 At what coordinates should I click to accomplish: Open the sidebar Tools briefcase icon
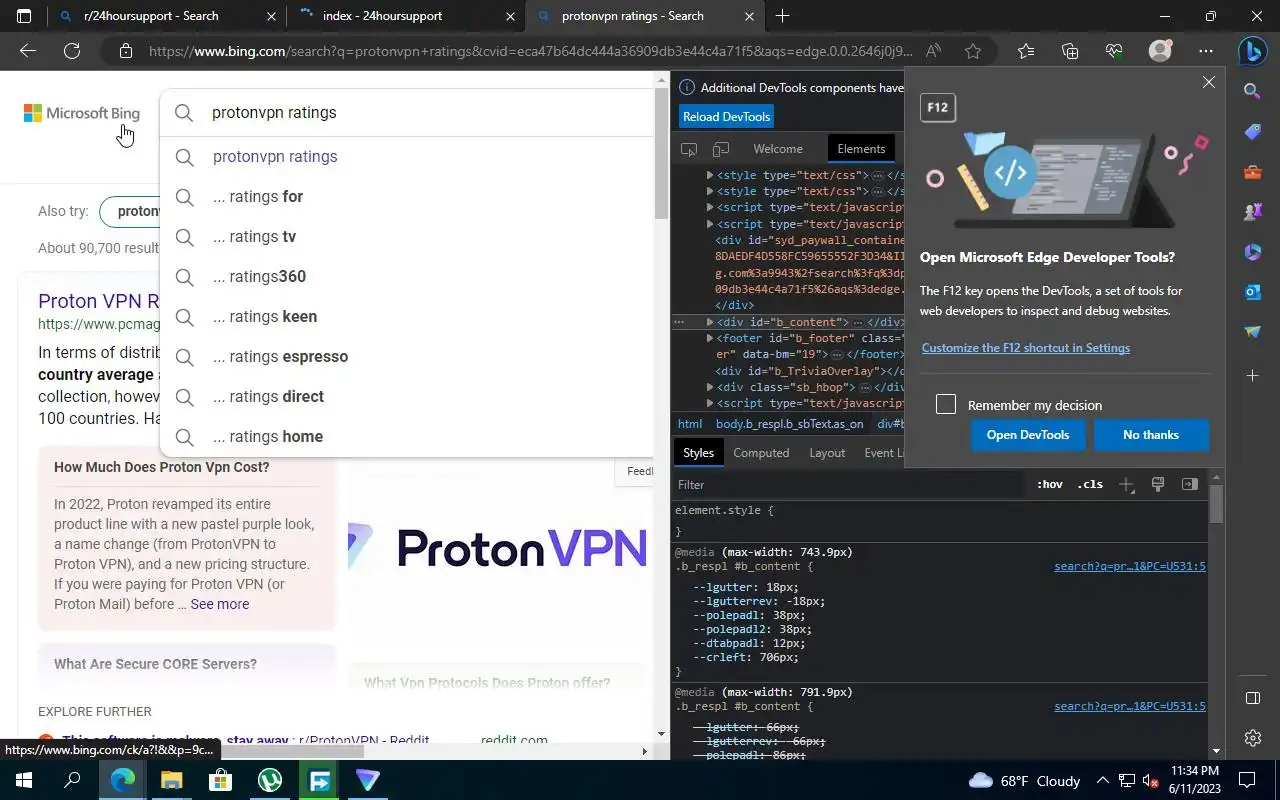[1253, 172]
